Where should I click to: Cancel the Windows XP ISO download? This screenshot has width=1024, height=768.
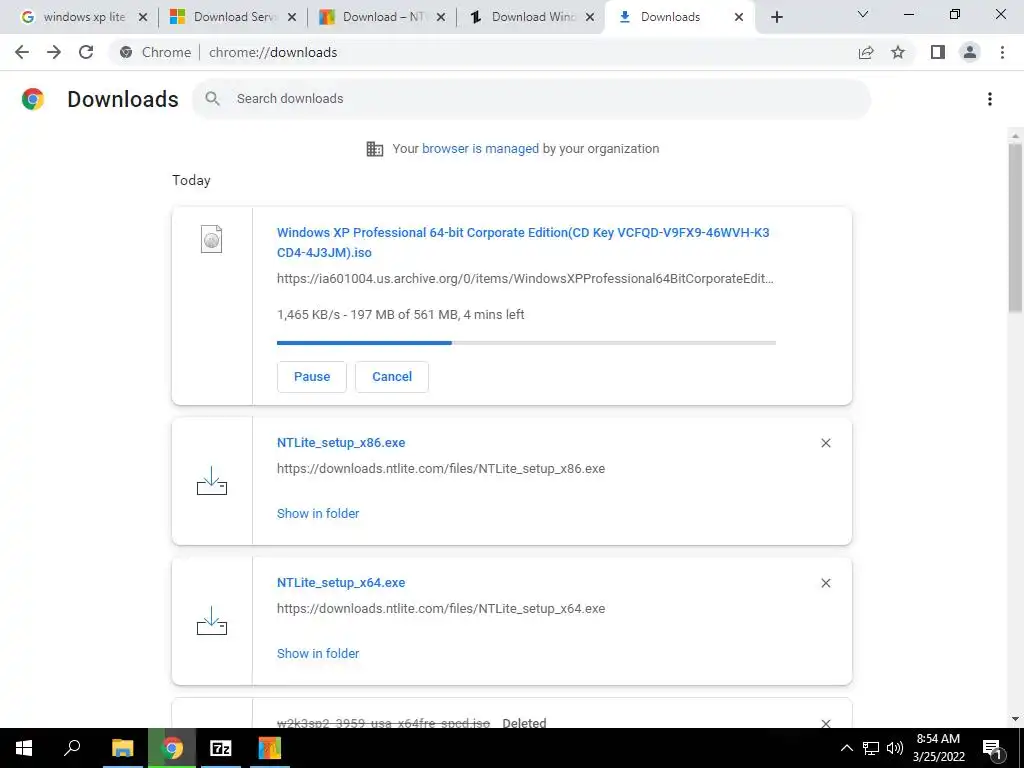392,377
